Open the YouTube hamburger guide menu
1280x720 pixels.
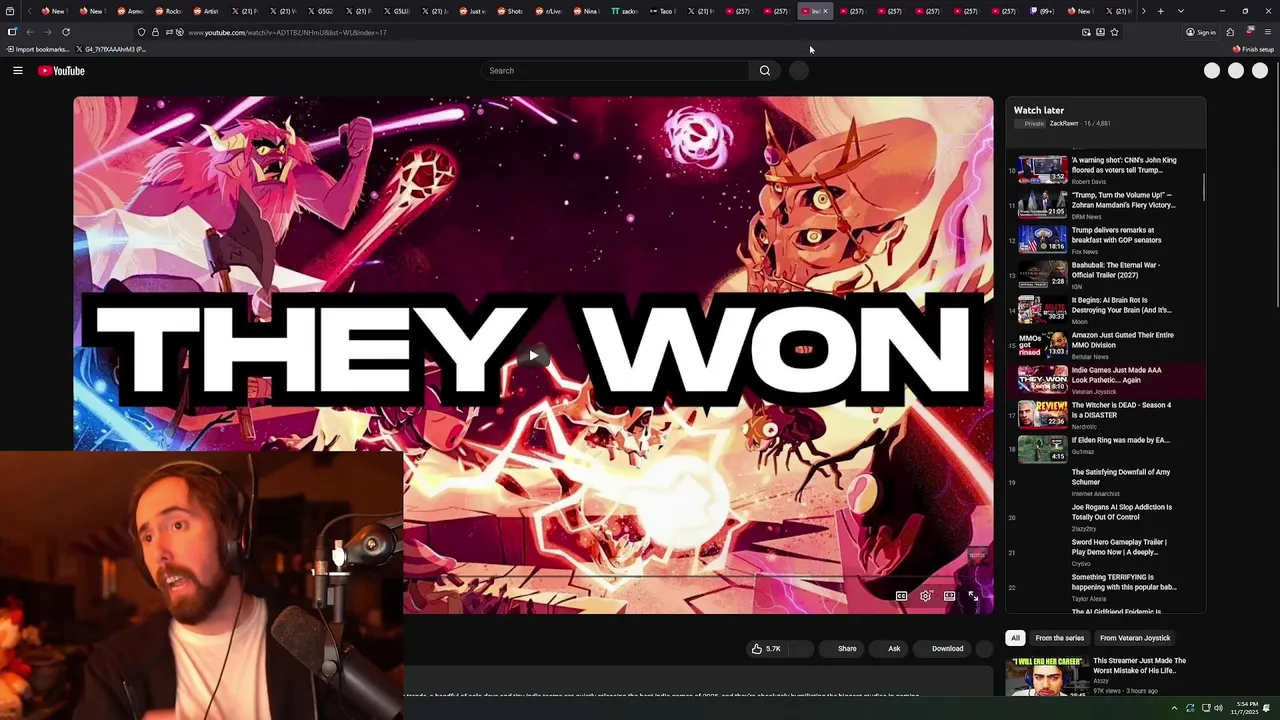(17, 71)
